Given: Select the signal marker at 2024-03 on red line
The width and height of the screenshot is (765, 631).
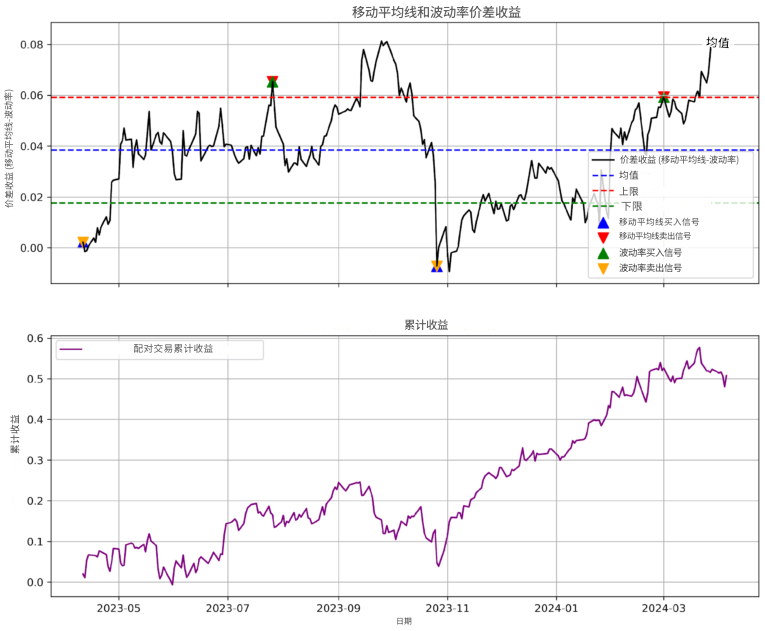Looking at the screenshot, I should [664, 97].
